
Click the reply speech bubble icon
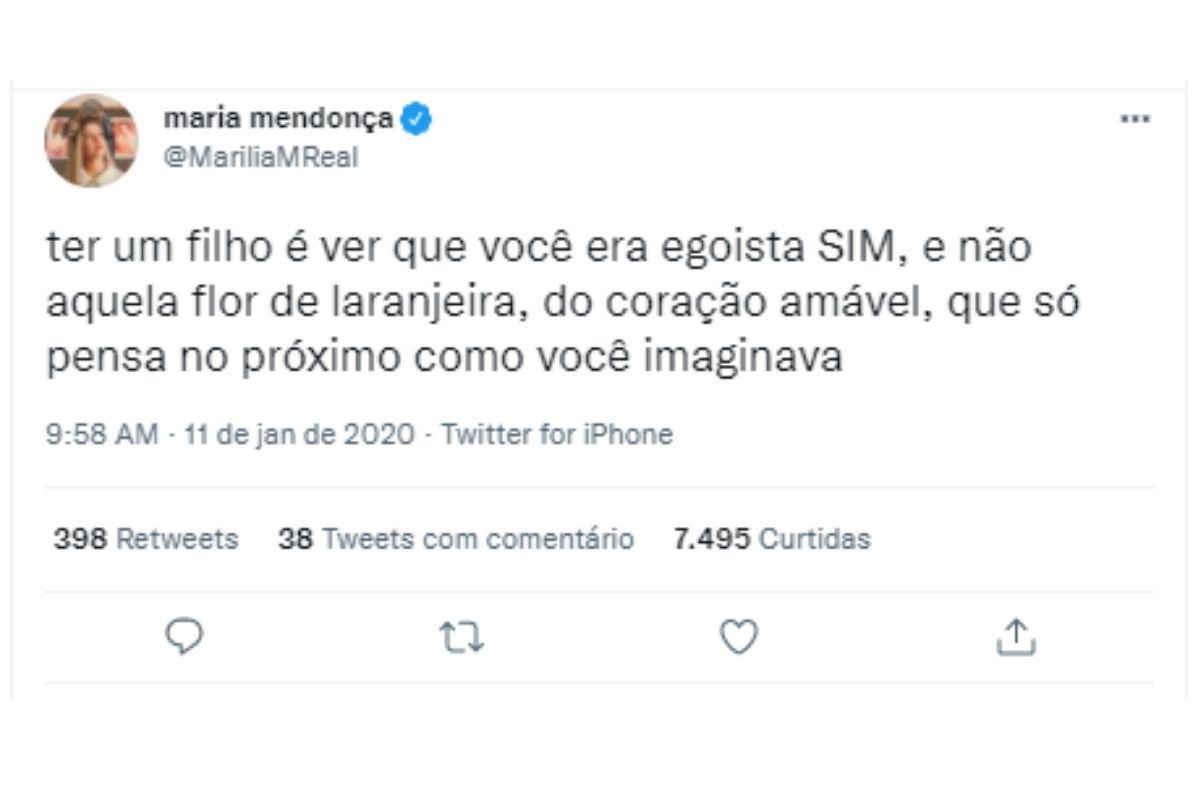click(x=184, y=636)
